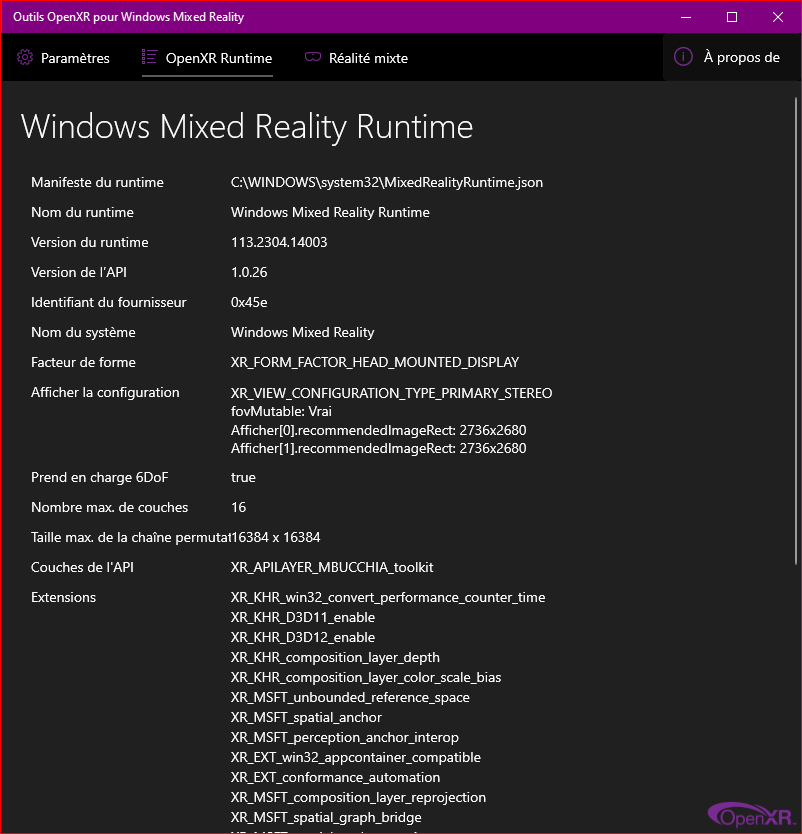802x834 pixels.
Task: Select XR_MSFT_unbounded_reference_space extension
Action: (x=350, y=697)
